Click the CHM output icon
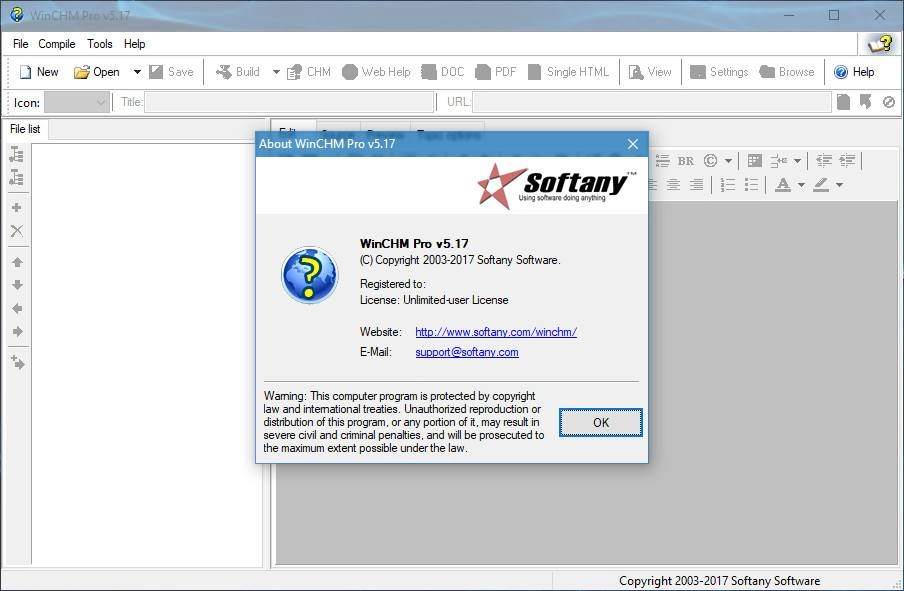The image size is (904, 591). point(294,72)
